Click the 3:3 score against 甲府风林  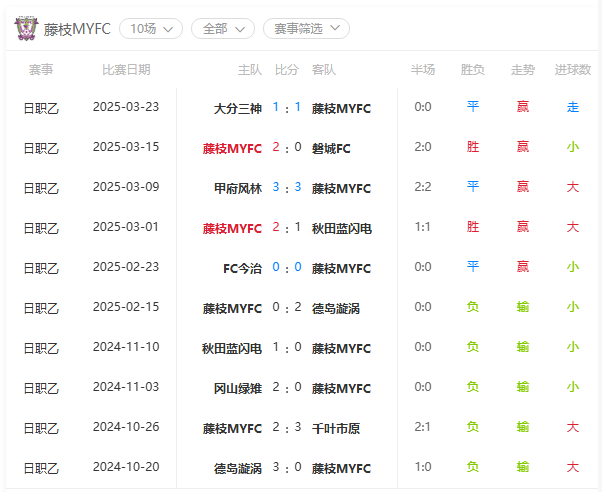[x=287, y=187]
